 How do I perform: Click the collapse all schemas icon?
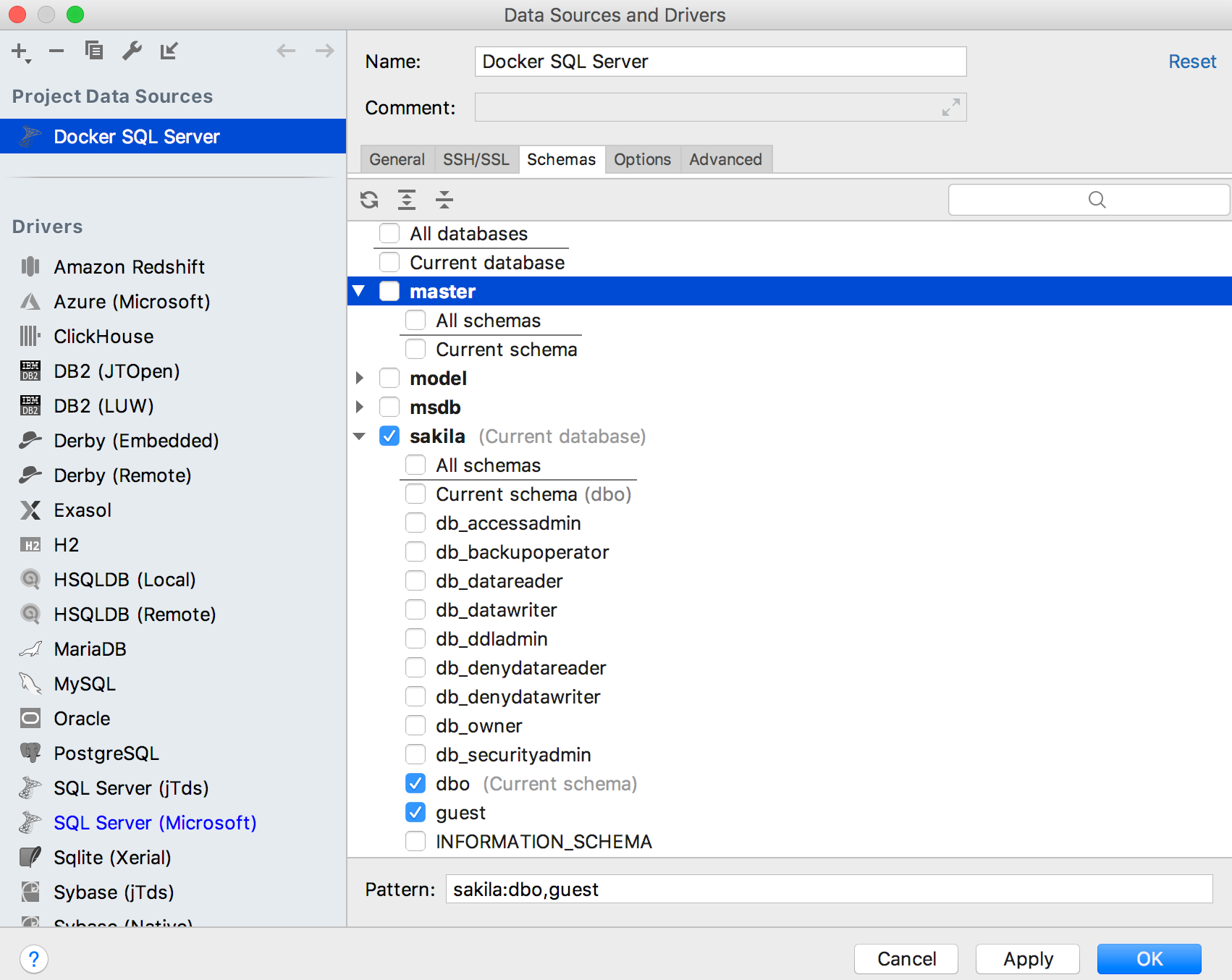(444, 200)
